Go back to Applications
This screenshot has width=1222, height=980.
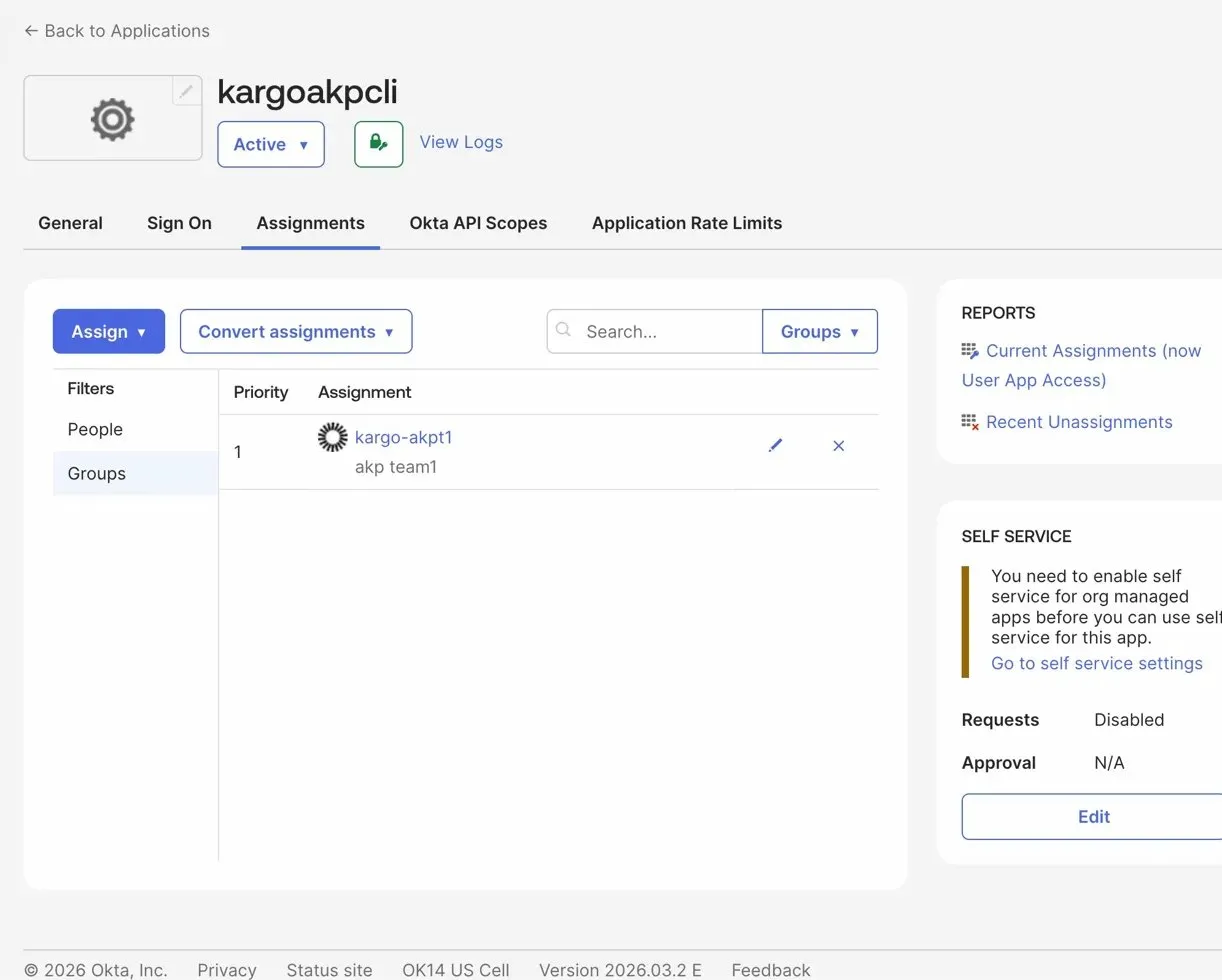117,31
